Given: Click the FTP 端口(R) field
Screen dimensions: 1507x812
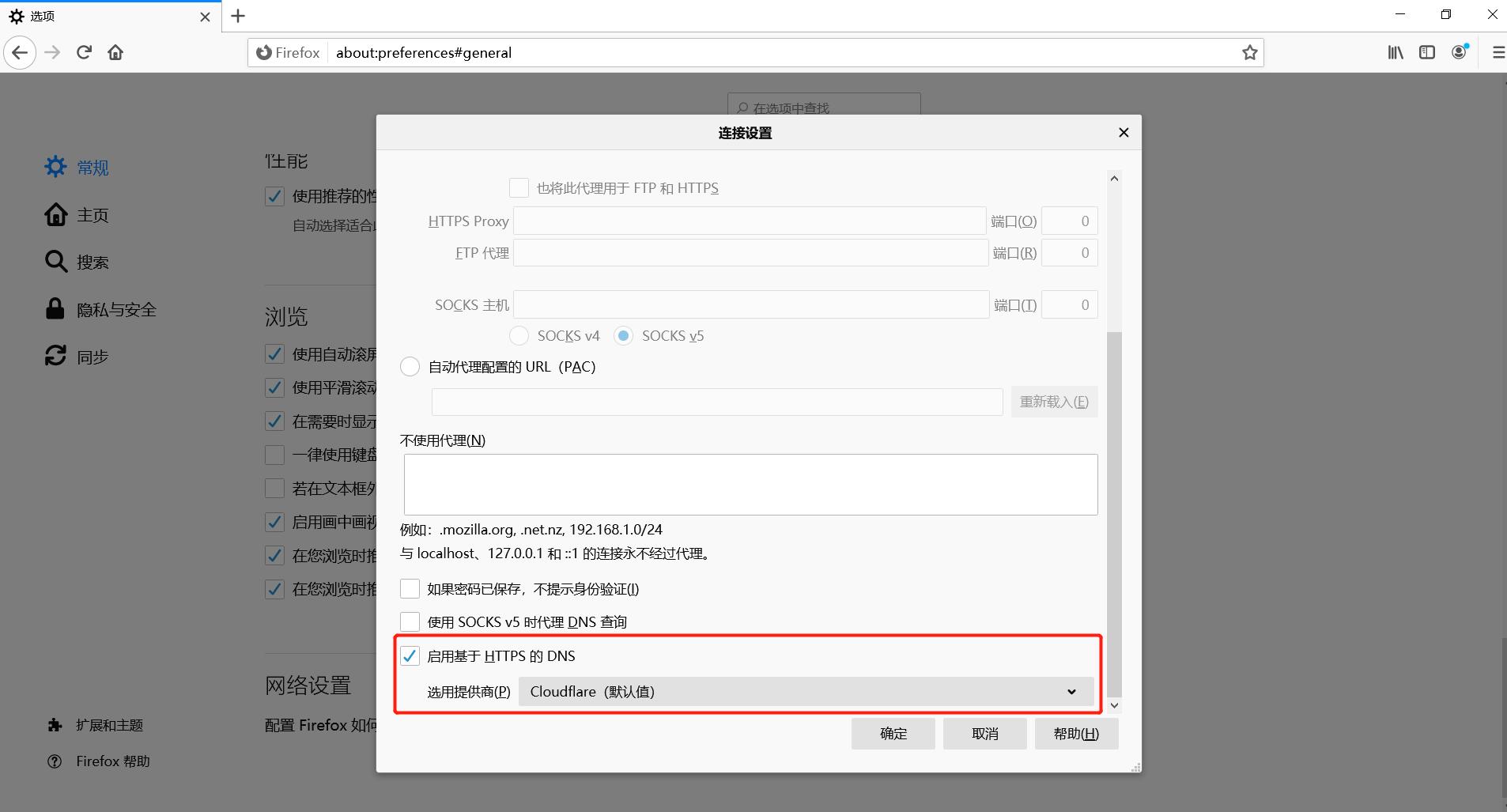Looking at the screenshot, I should pyautogui.click(x=1070, y=253).
